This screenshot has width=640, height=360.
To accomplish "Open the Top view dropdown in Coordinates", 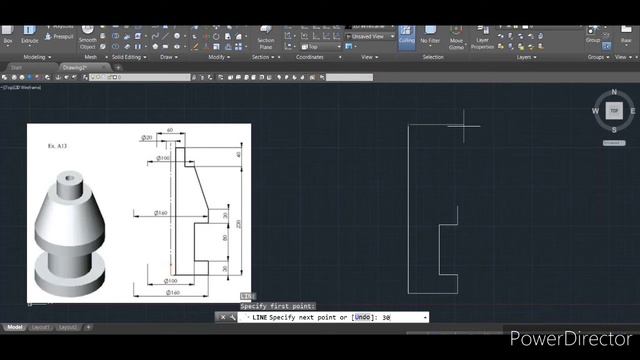I will pos(321,47).
